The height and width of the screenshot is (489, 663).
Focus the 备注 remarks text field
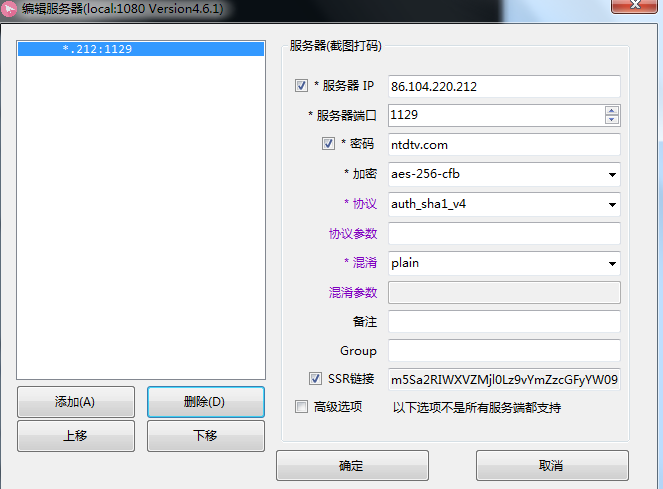click(504, 322)
